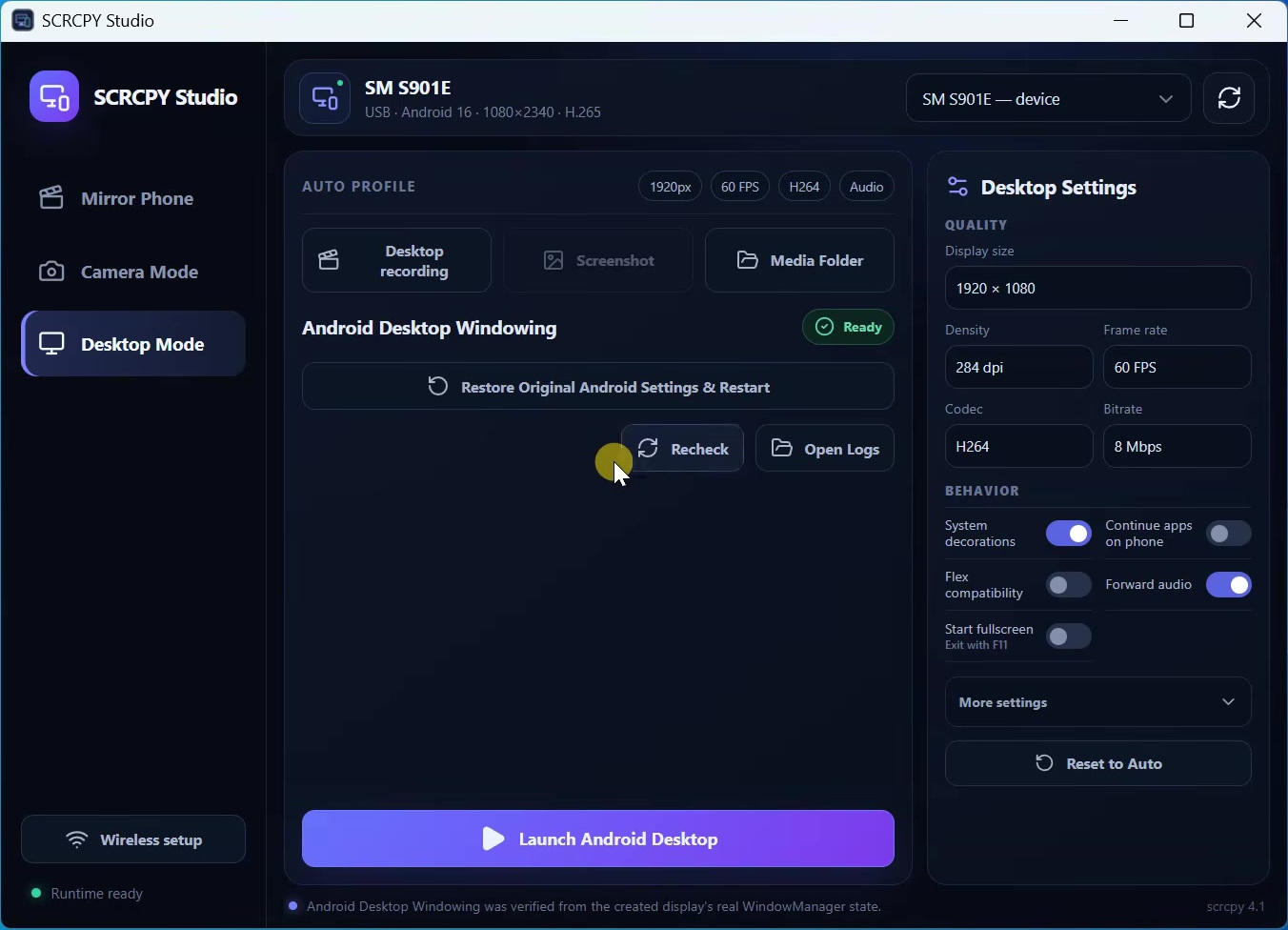This screenshot has width=1288, height=930.
Task: Click the Recheck button
Action: click(x=683, y=449)
